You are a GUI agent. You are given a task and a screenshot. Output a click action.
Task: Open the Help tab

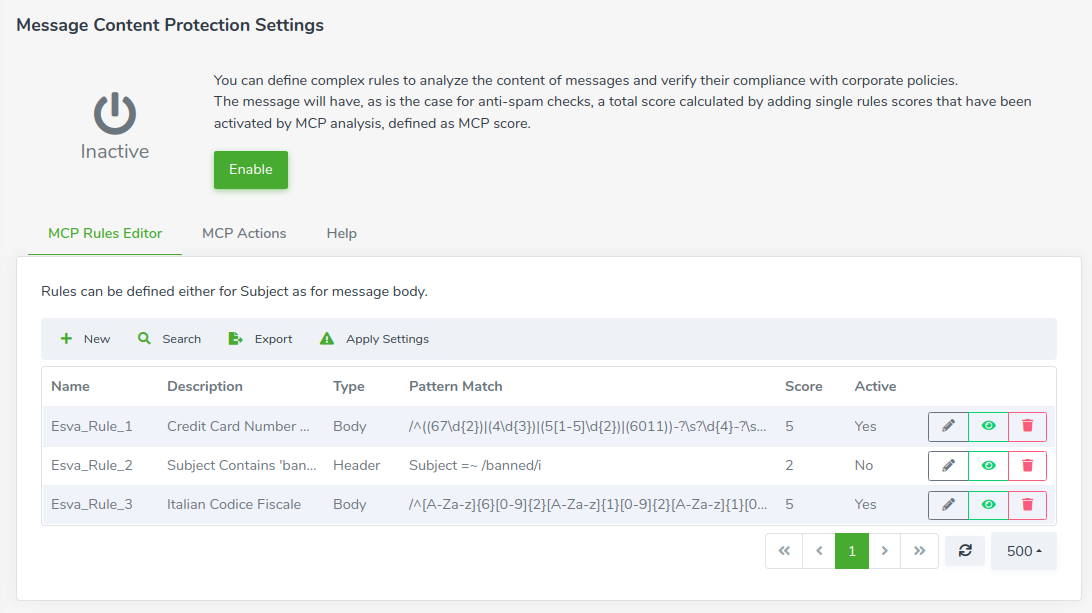[x=341, y=233]
